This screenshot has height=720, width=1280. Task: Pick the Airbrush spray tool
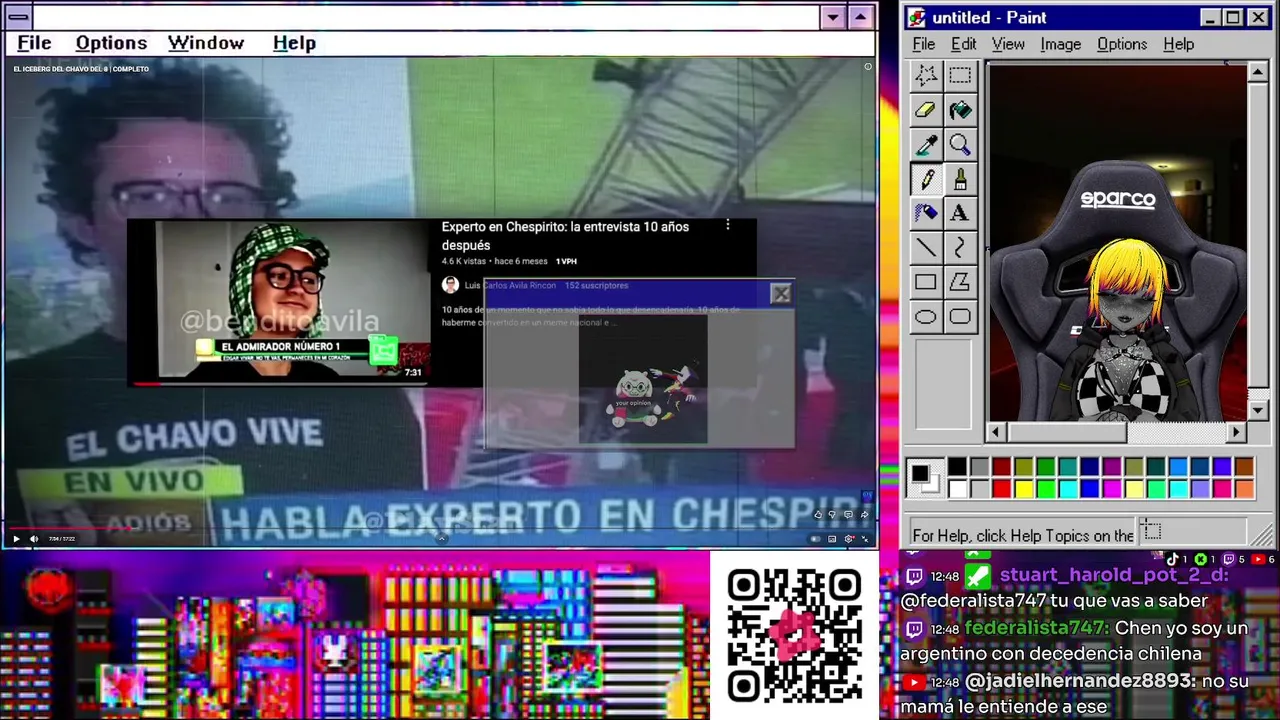[x=926, y=213]
